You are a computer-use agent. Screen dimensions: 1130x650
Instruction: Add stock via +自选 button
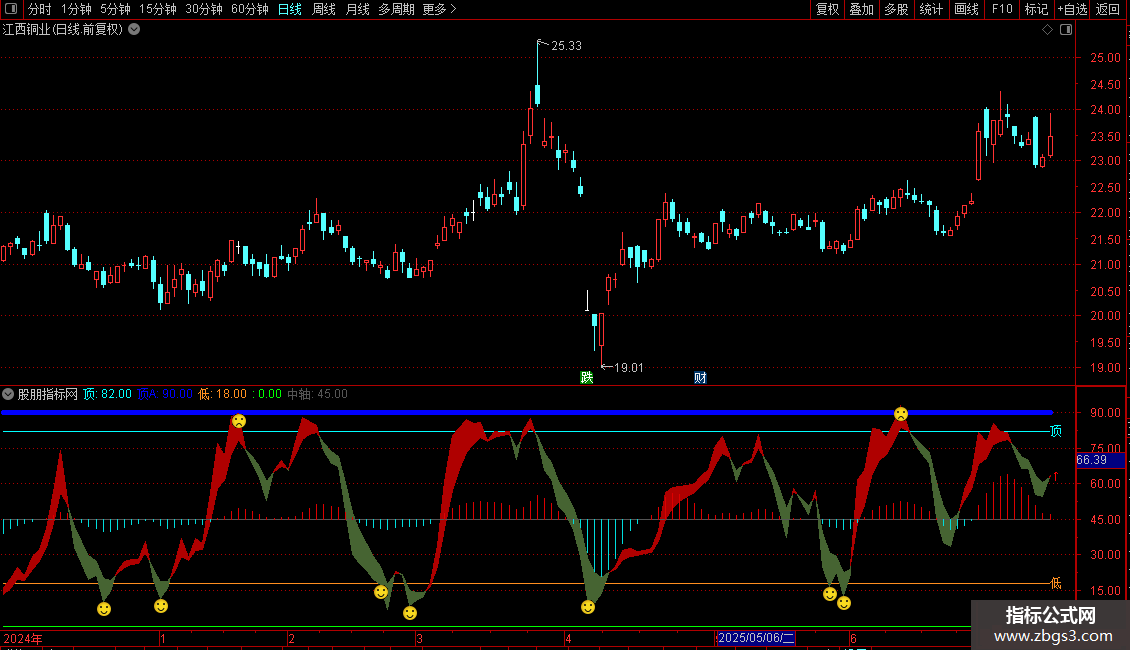[1072, 9]
